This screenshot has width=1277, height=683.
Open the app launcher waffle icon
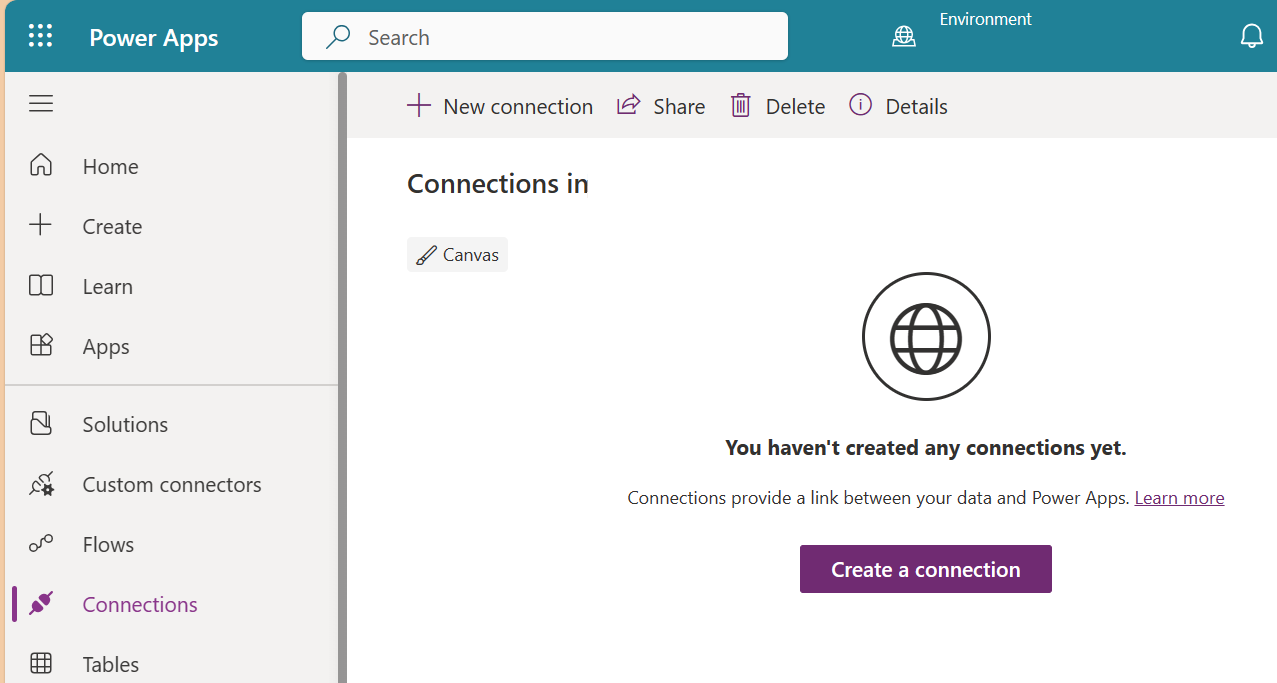pos(40,37)
